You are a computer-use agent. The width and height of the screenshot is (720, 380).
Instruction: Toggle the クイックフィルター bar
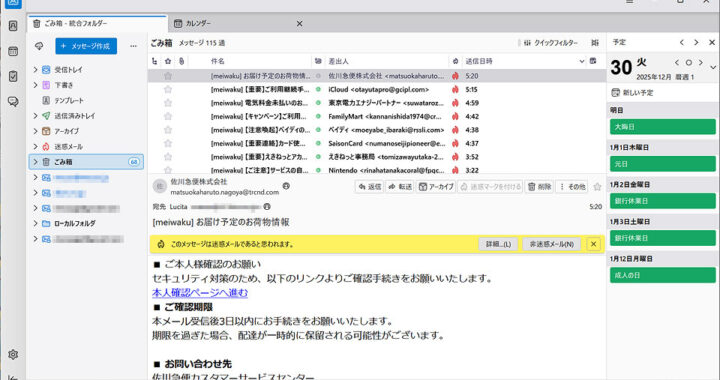click(x=551, y=43)
